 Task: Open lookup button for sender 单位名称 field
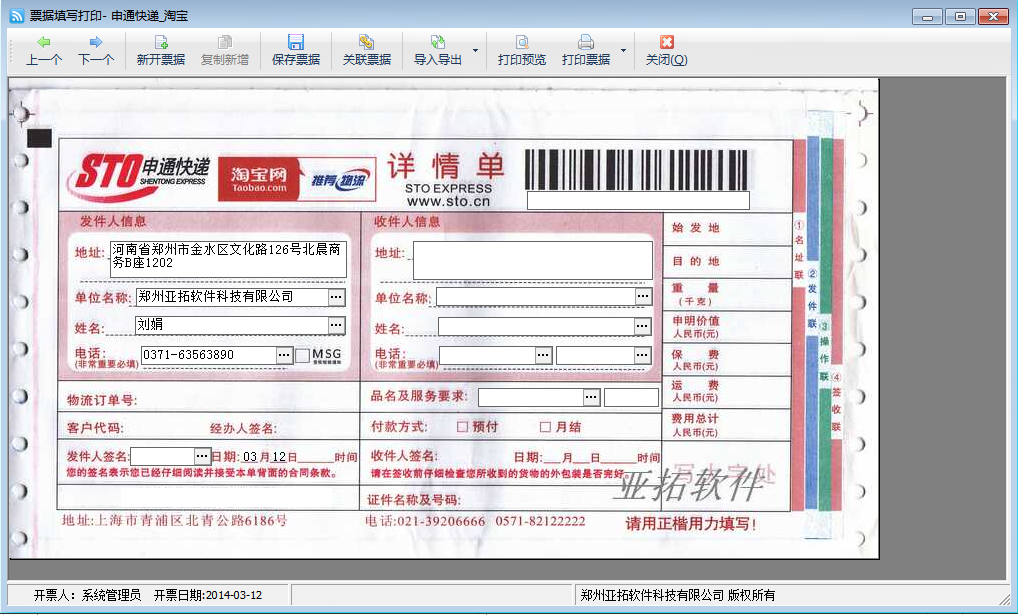coord(336,297)
